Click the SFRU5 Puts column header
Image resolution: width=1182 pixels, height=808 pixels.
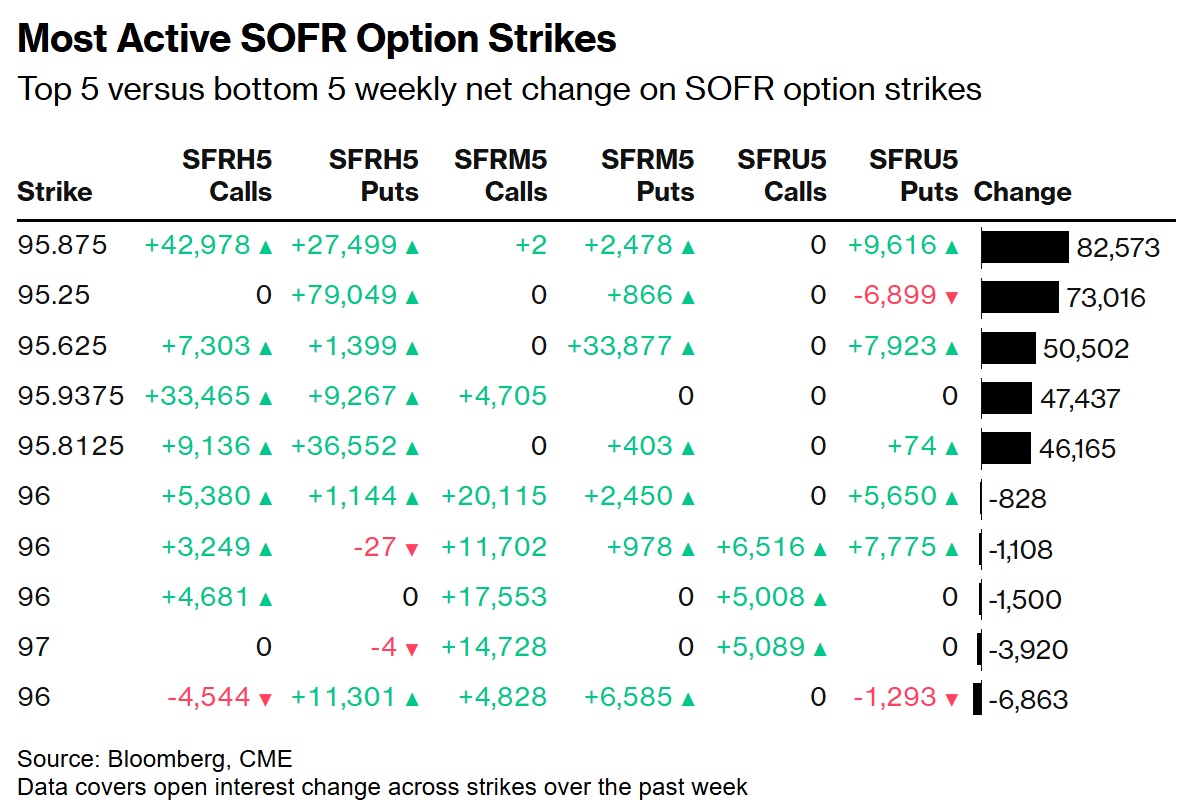click(x=914, y=175)
